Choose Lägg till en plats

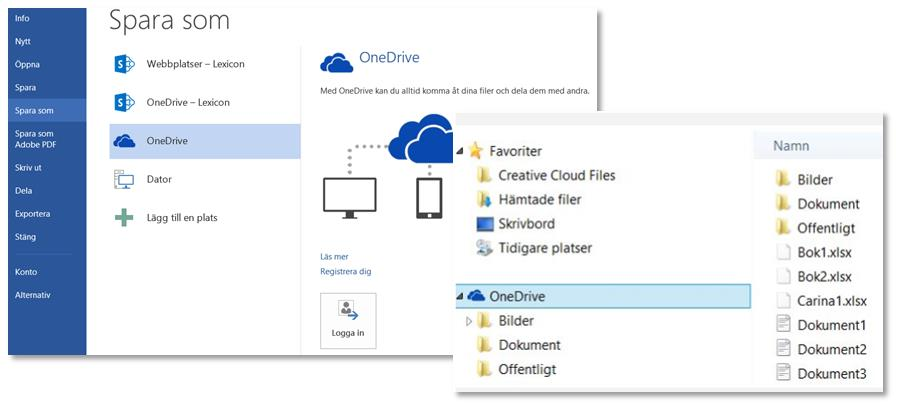tap(204, 218)
